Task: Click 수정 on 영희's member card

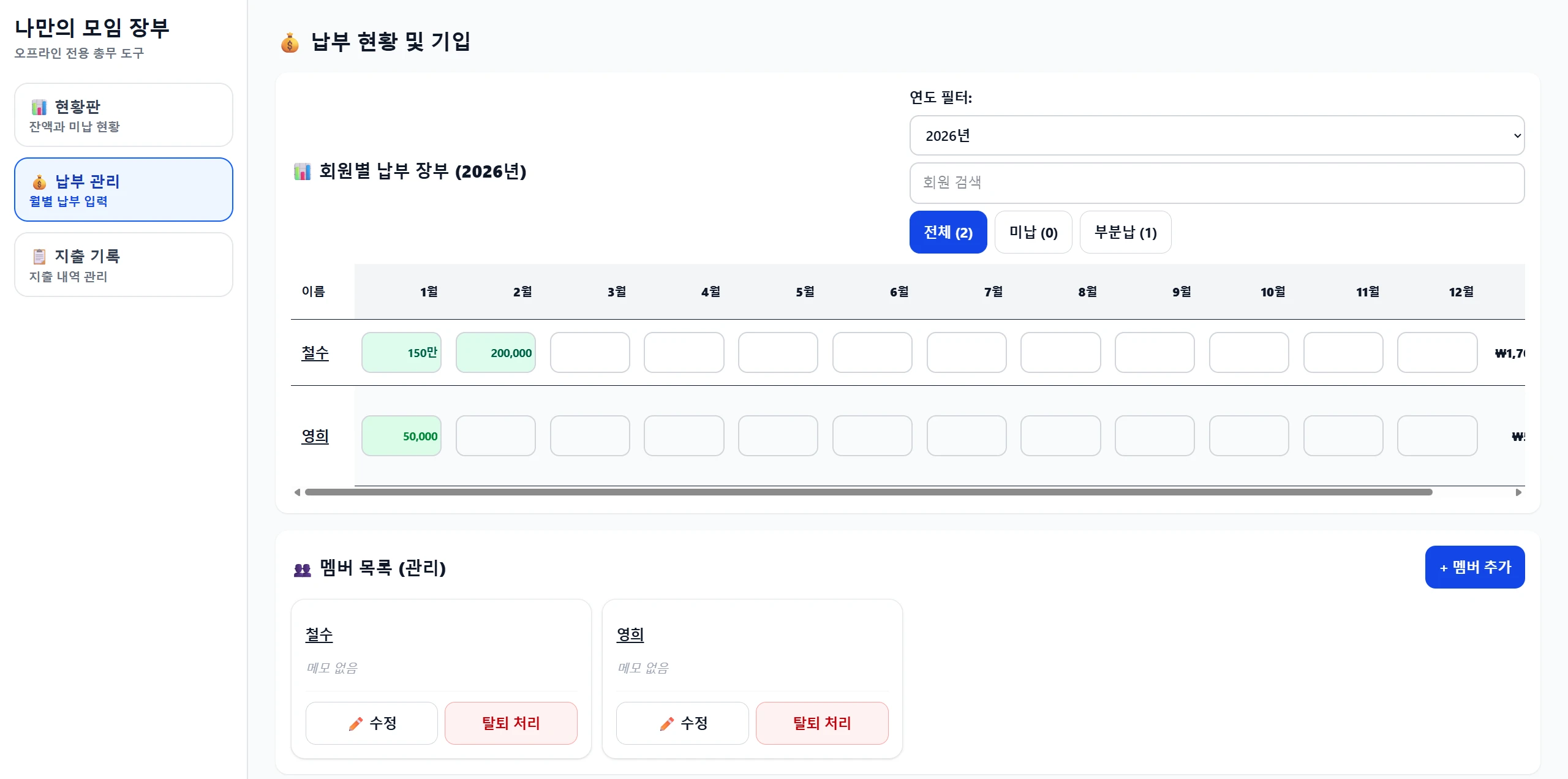Action: point(682,723)
